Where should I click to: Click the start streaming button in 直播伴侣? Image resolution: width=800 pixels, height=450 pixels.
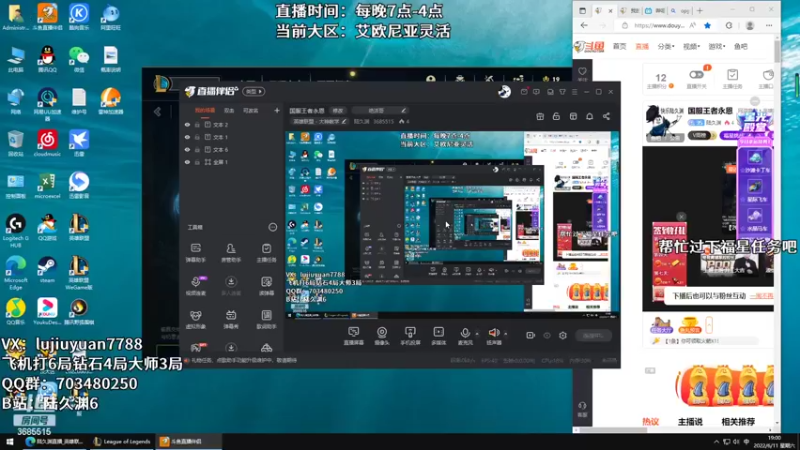click(593, 335)
